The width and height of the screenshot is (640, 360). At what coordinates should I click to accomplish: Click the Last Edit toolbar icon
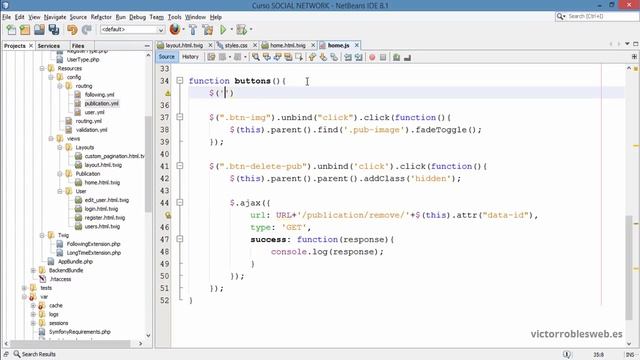coord(211,57)
